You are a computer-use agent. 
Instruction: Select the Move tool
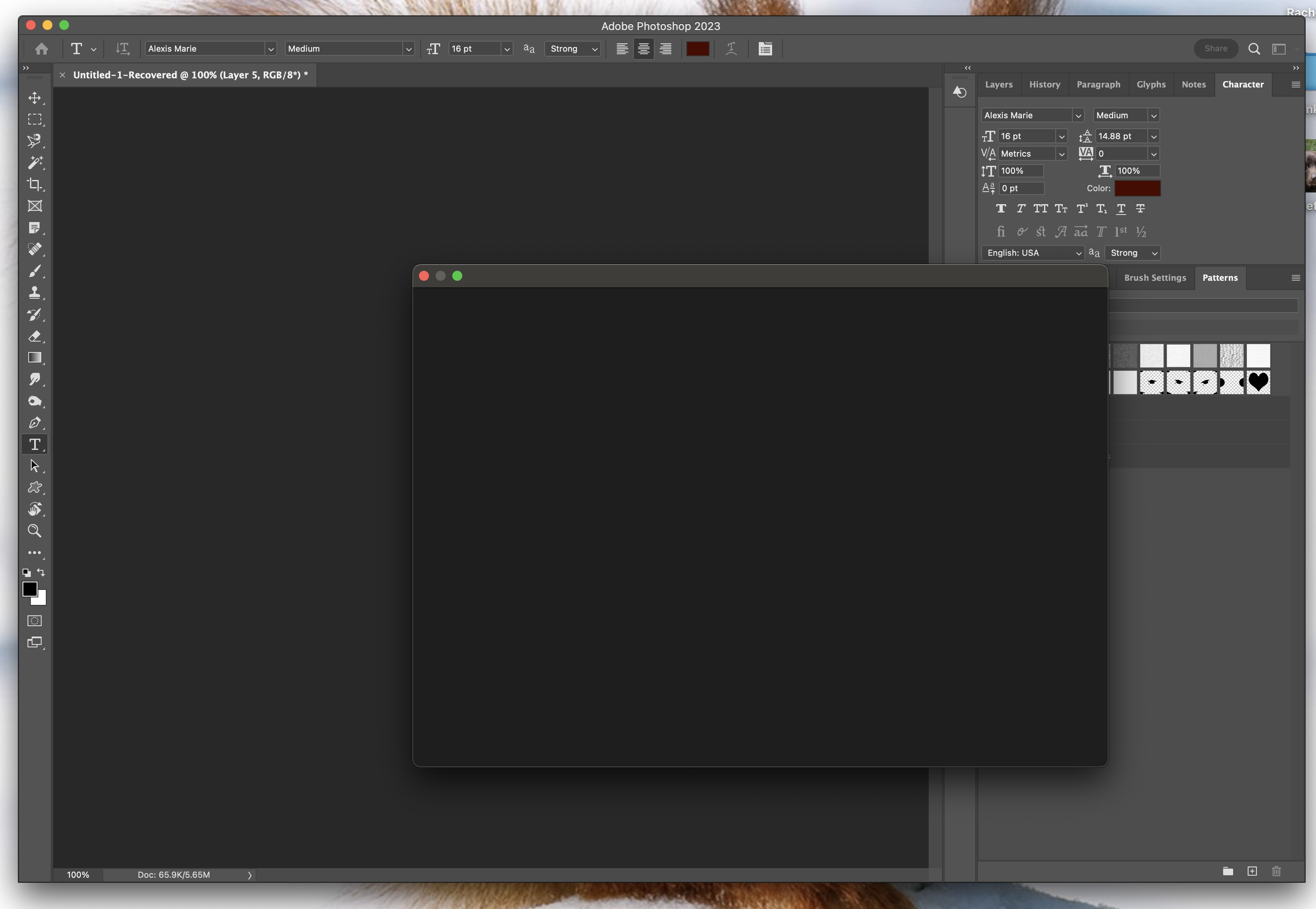click(x=35, y=97)
